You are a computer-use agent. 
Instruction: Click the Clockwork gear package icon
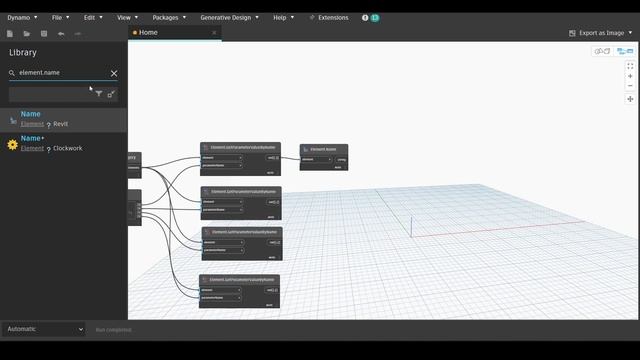point(13,144)
